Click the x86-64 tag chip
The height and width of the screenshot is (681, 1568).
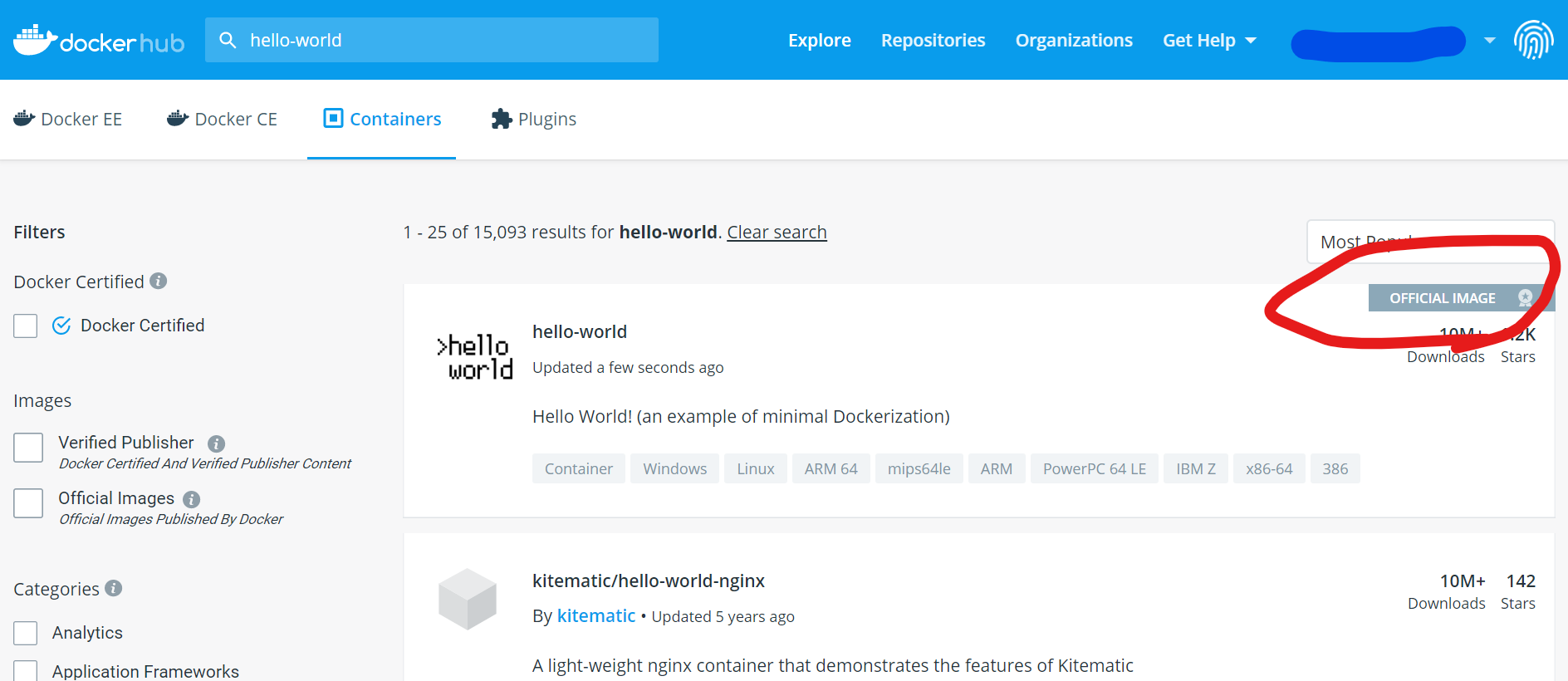(1269, 468)
